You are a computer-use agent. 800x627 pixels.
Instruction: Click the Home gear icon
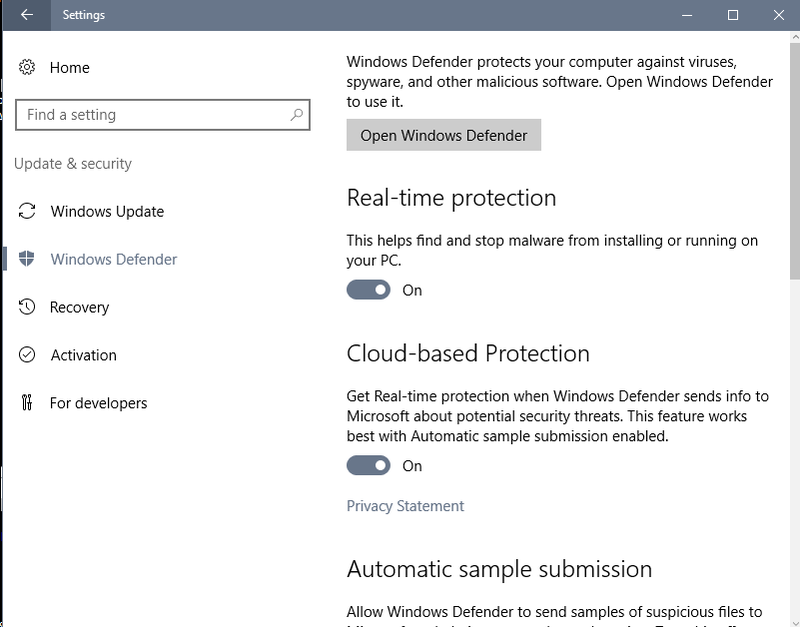pos(27,67)
